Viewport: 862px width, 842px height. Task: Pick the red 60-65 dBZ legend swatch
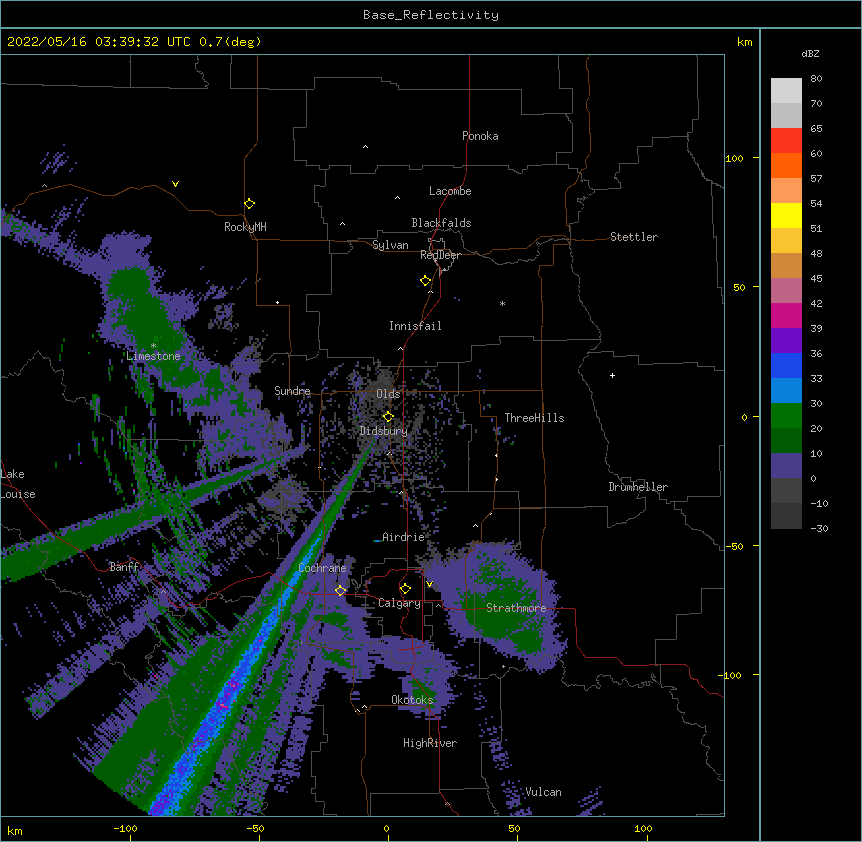coord(786,141)
